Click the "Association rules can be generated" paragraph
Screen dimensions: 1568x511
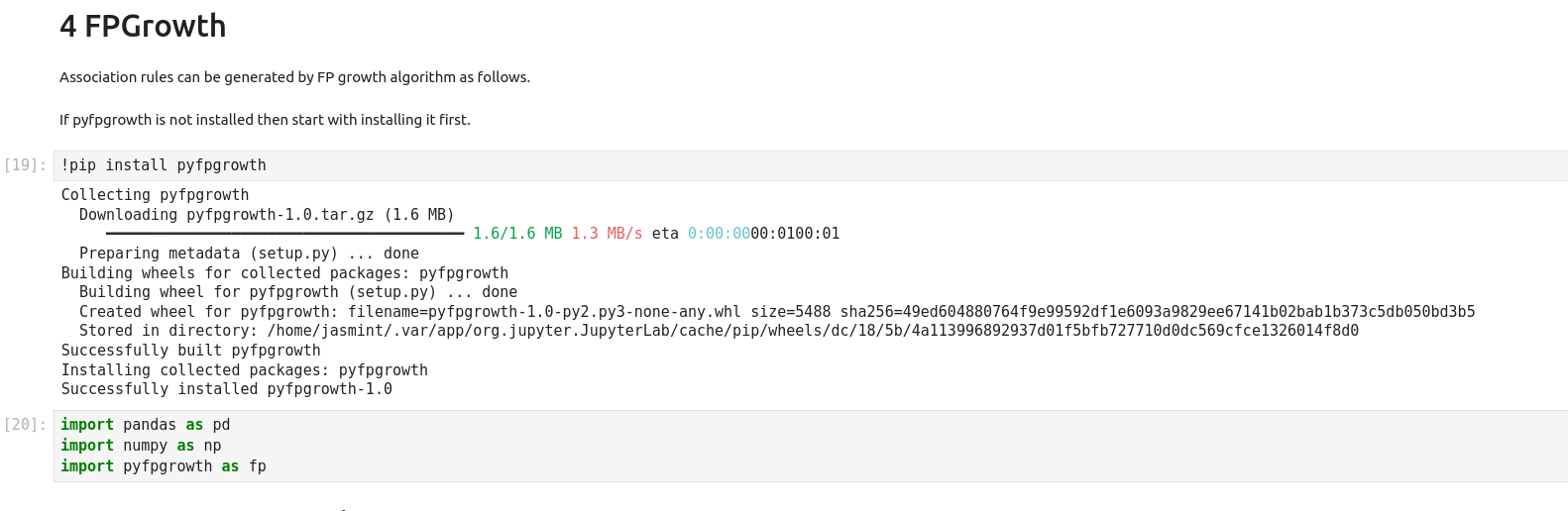point(294,77)
